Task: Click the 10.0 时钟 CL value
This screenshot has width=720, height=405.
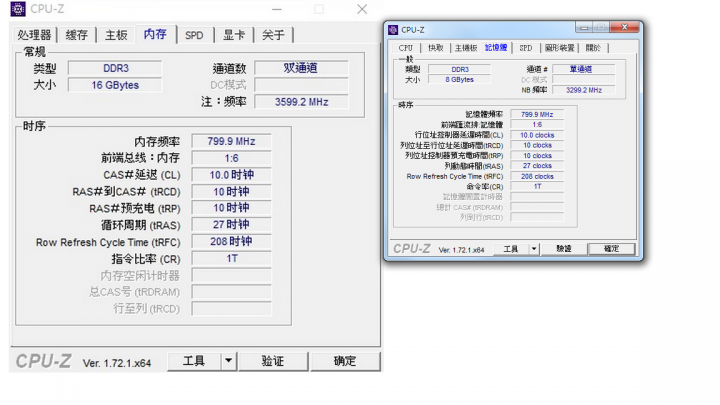Action: click(231, 175)
